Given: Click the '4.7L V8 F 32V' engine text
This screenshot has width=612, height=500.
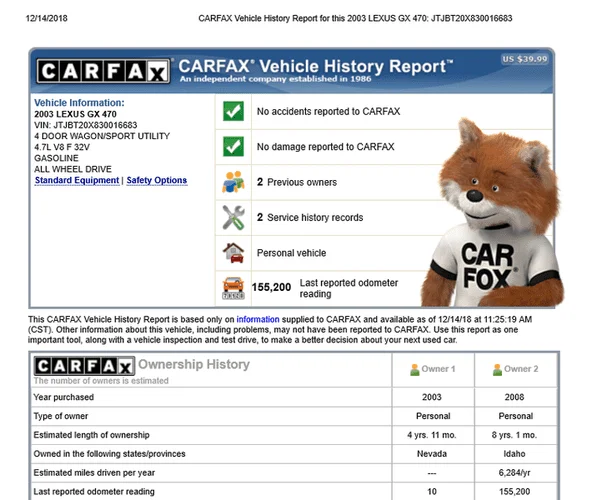Looking at the screenshot, I should point(62,147).
